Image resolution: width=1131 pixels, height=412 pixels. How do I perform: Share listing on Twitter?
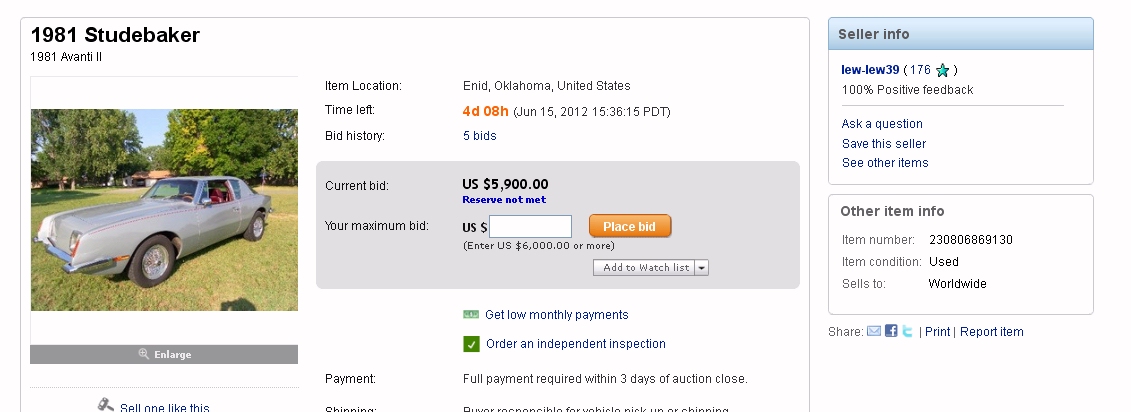point(907,331)
